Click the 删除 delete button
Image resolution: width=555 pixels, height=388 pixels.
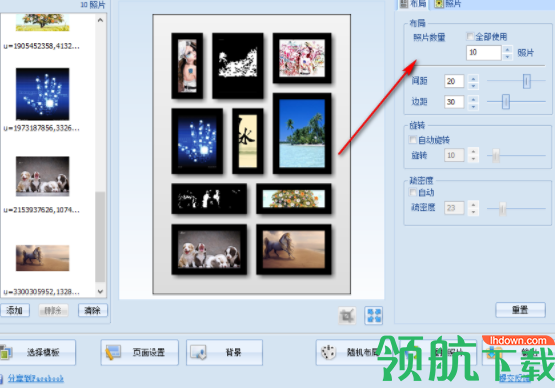(x=53, y=310)
